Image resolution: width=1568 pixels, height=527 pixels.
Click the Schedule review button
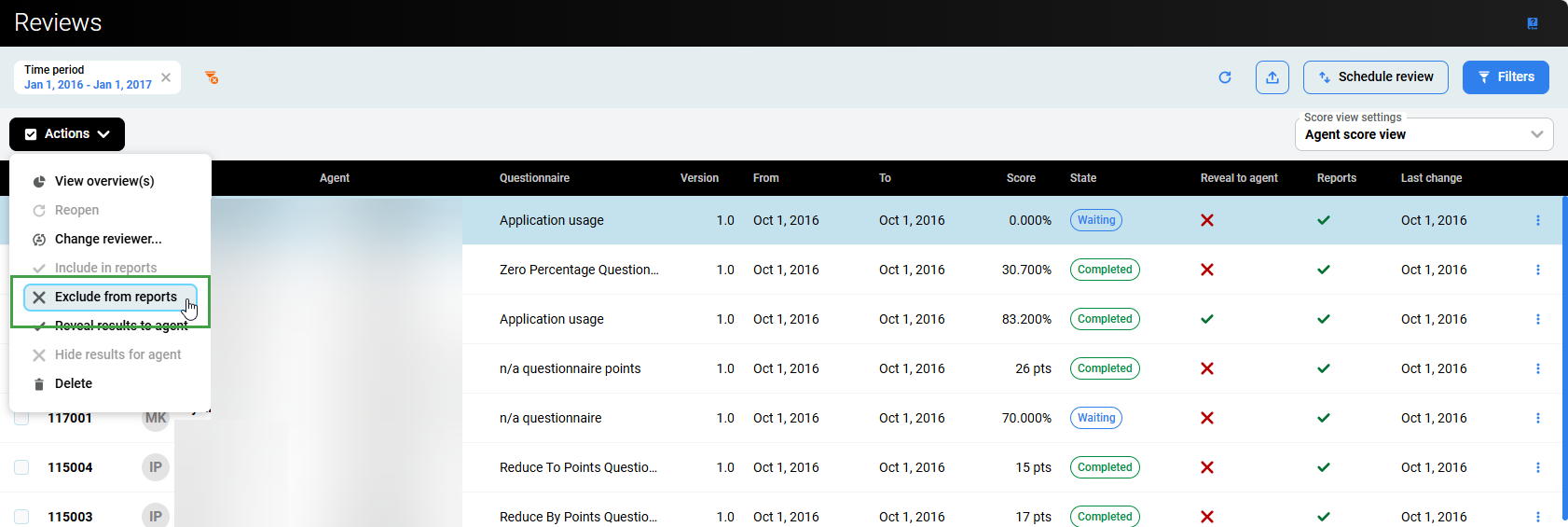[1375, 77]
